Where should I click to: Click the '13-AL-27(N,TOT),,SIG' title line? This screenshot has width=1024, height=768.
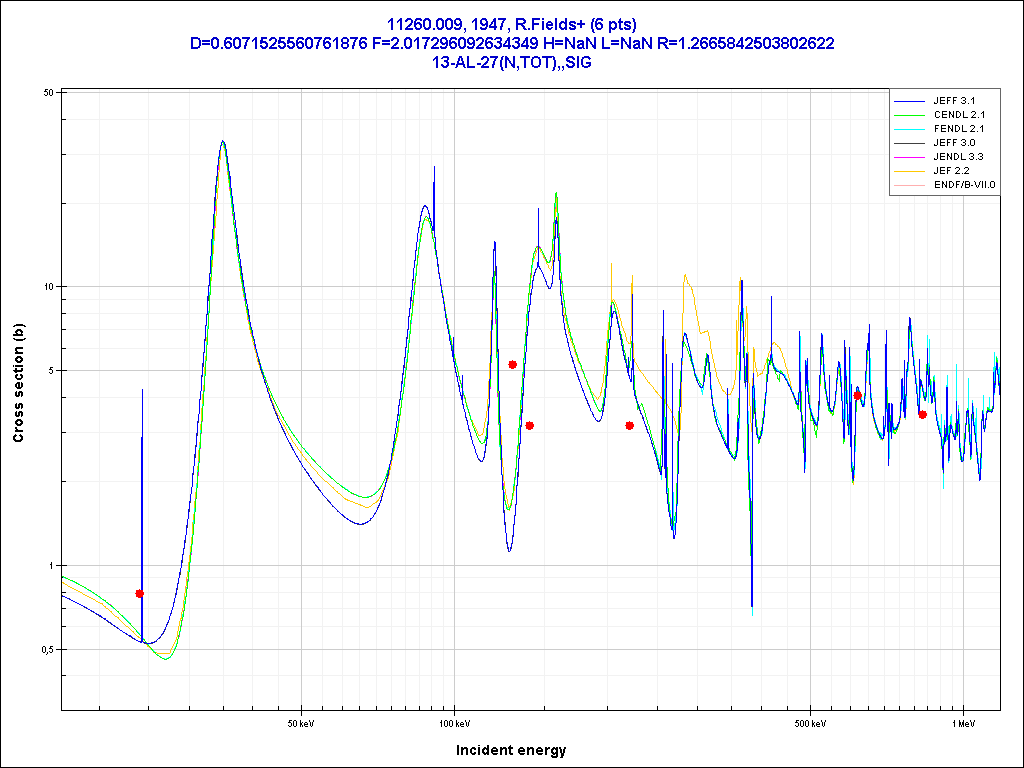pos(512,62)
